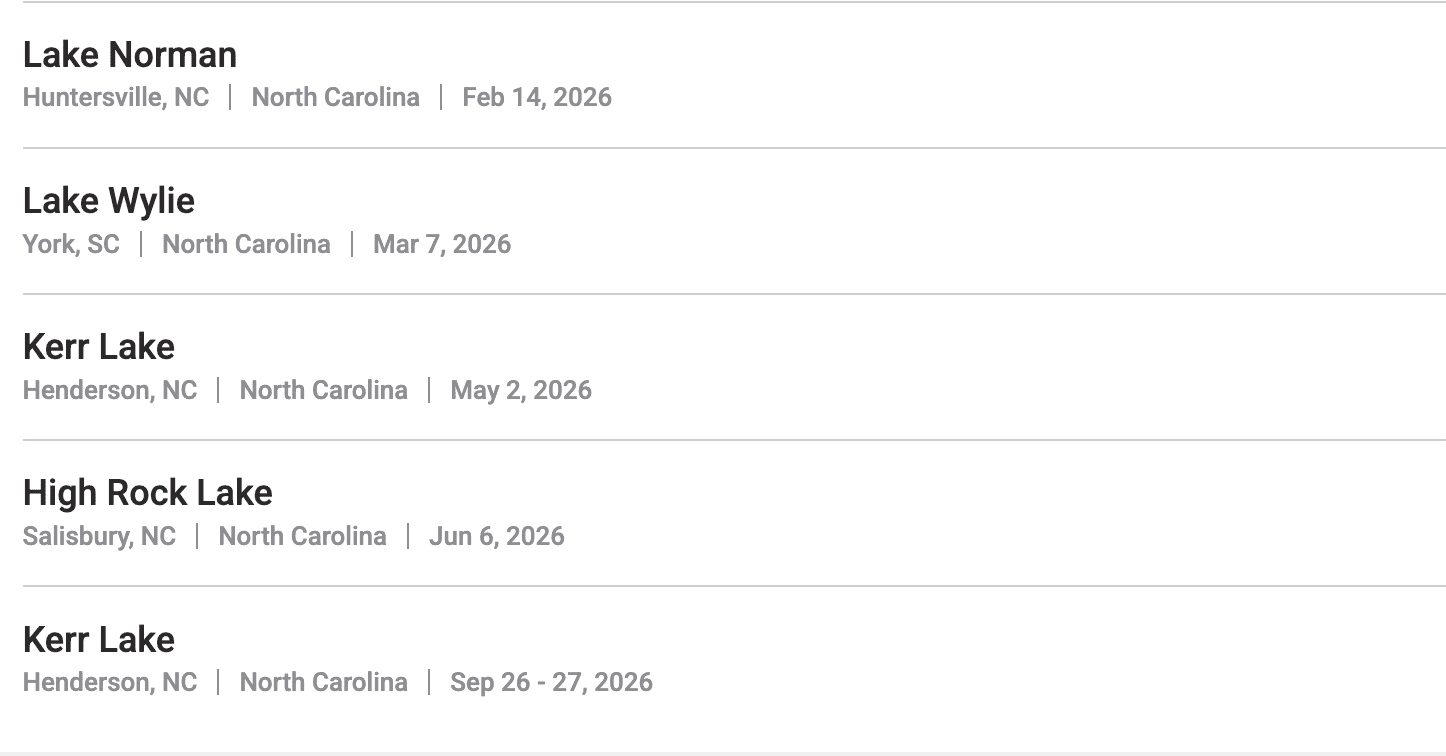Click the Mar 7, 2026 date

pos(442,244)
